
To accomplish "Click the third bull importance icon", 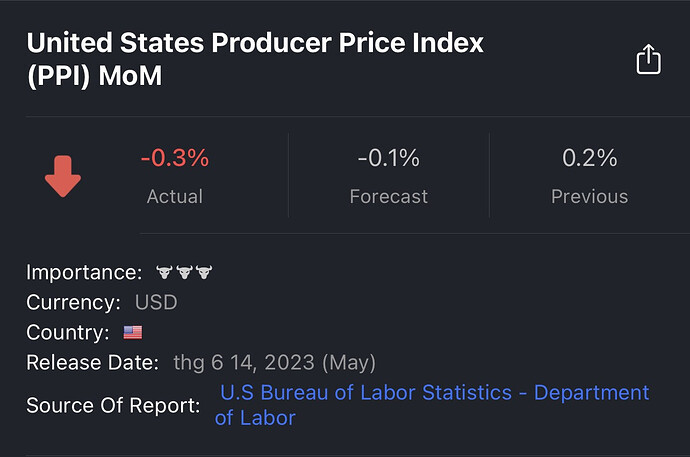I will click(204, 272).
